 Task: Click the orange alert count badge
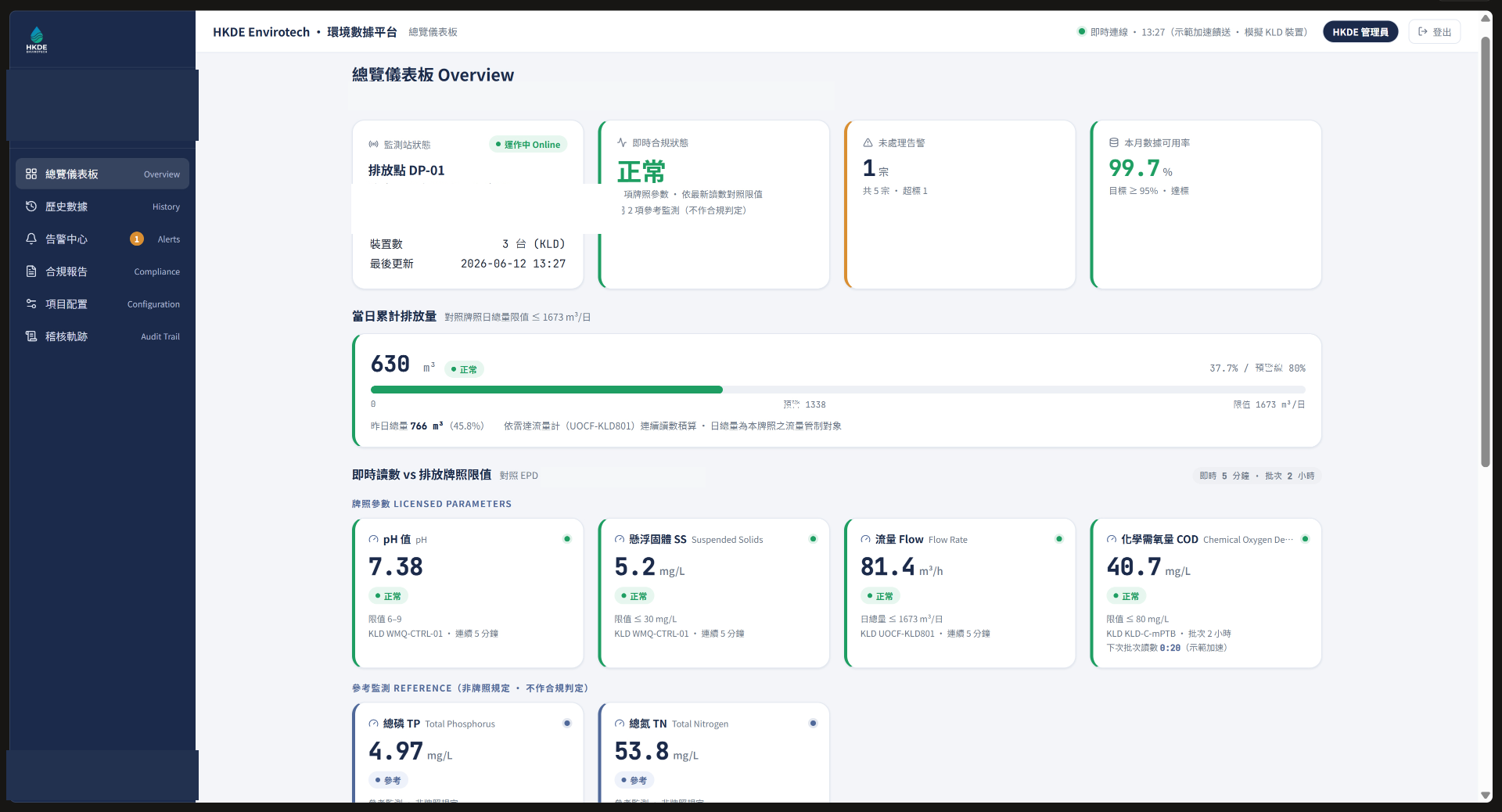pyautogui.click(x=137, y=239)
